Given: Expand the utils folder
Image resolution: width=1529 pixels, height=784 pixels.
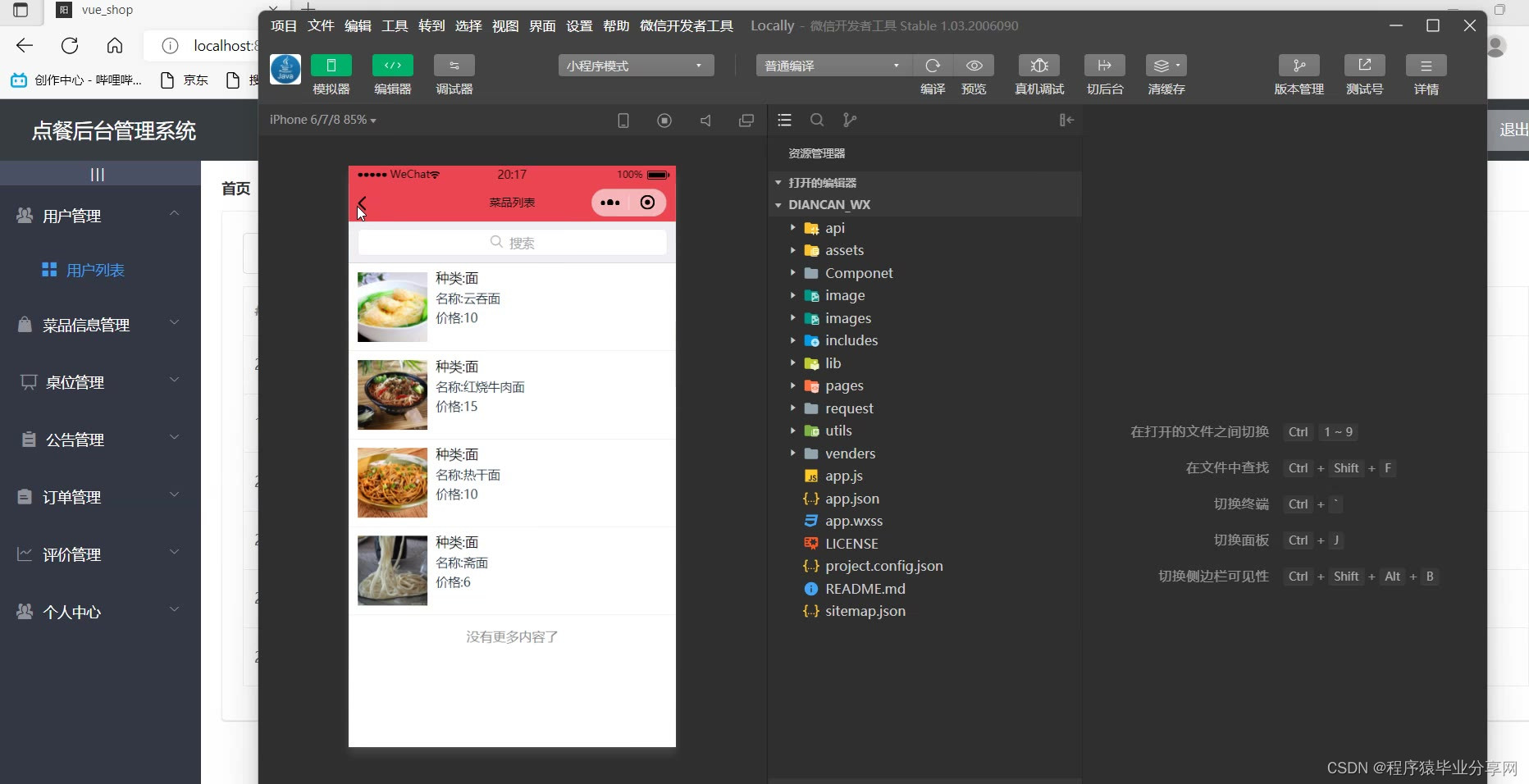Looking at the screenshot, I should coord(924,431).
